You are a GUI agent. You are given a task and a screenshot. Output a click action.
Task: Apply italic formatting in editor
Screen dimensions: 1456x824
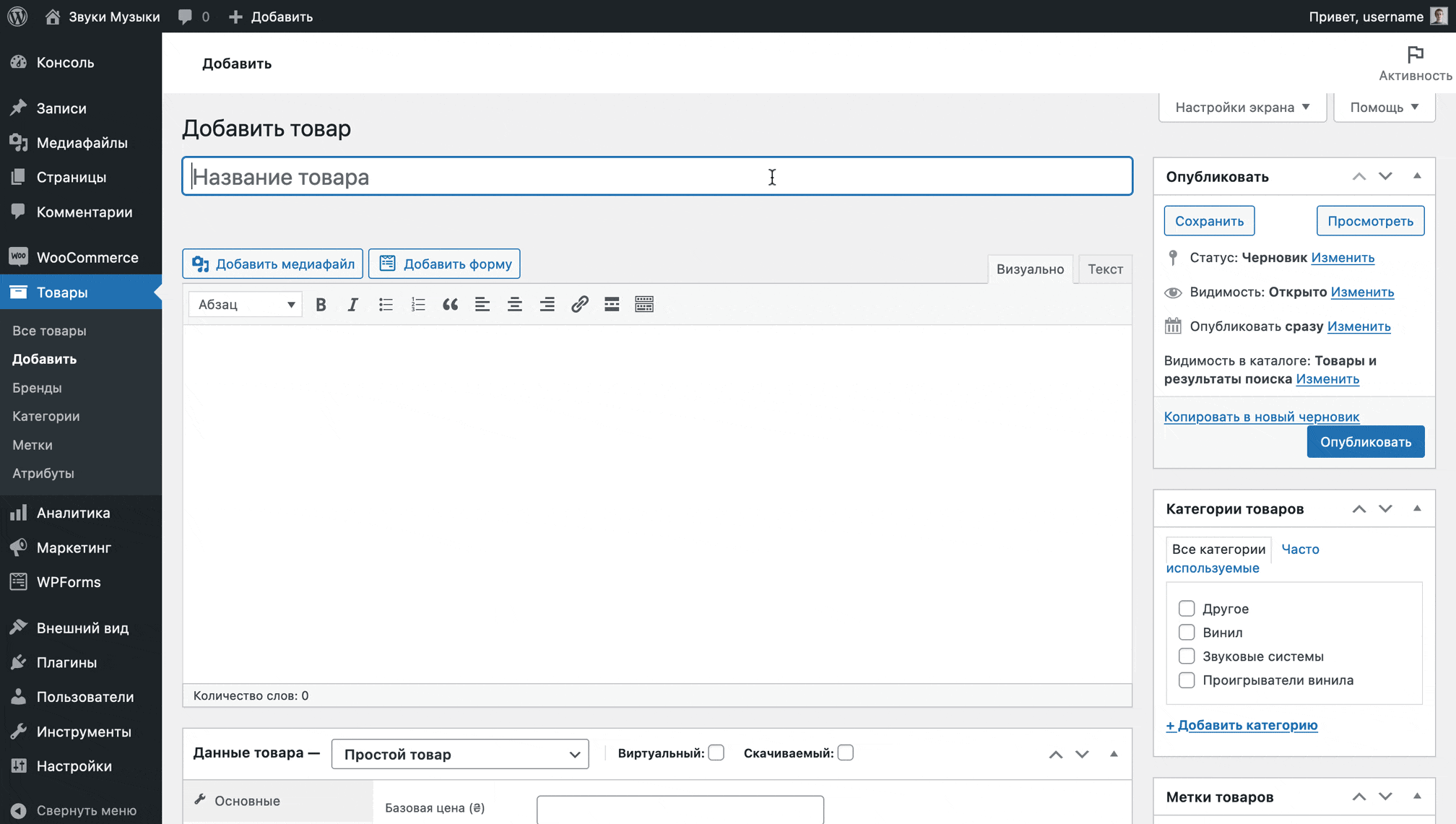tap(352, 305)
